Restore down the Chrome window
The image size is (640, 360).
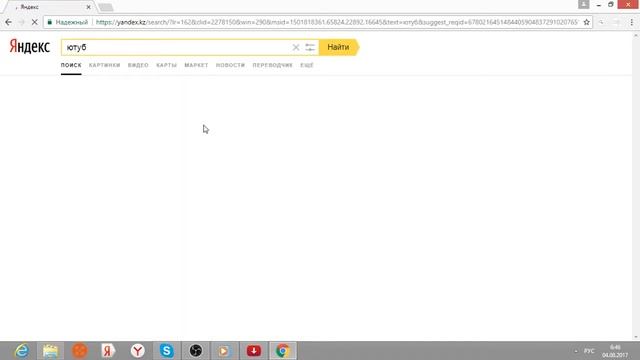[611, 4]
